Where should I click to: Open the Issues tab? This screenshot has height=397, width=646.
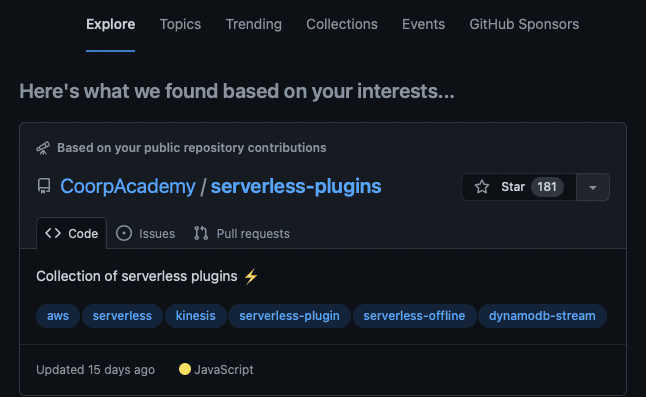(x=145, y=234)
